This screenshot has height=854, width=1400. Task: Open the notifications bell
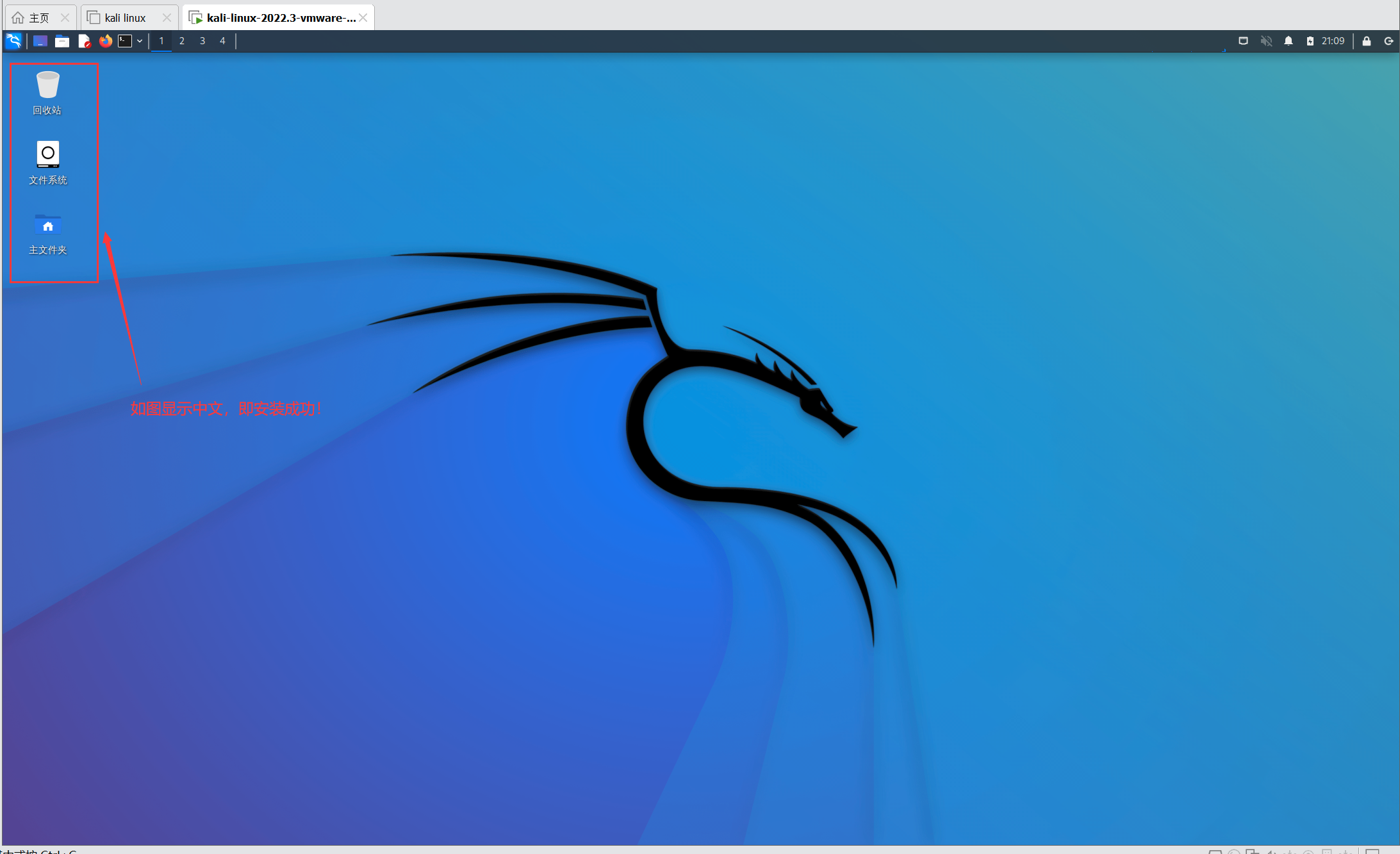[x=1289, y=41]
